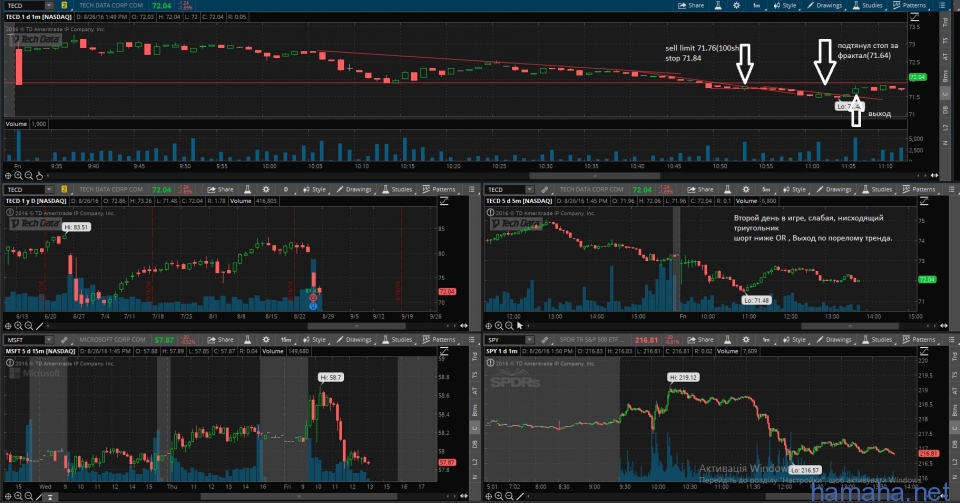Toggle L2 sidebar on top TECD chart
Screen dimensions: 960x503
point(945,127)
